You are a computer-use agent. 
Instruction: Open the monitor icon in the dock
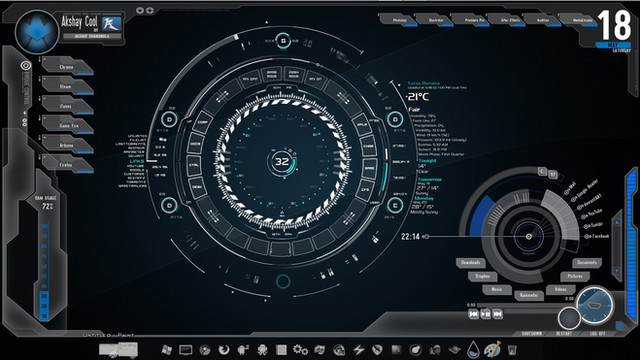pyautogui.click(x=186, y=350)
